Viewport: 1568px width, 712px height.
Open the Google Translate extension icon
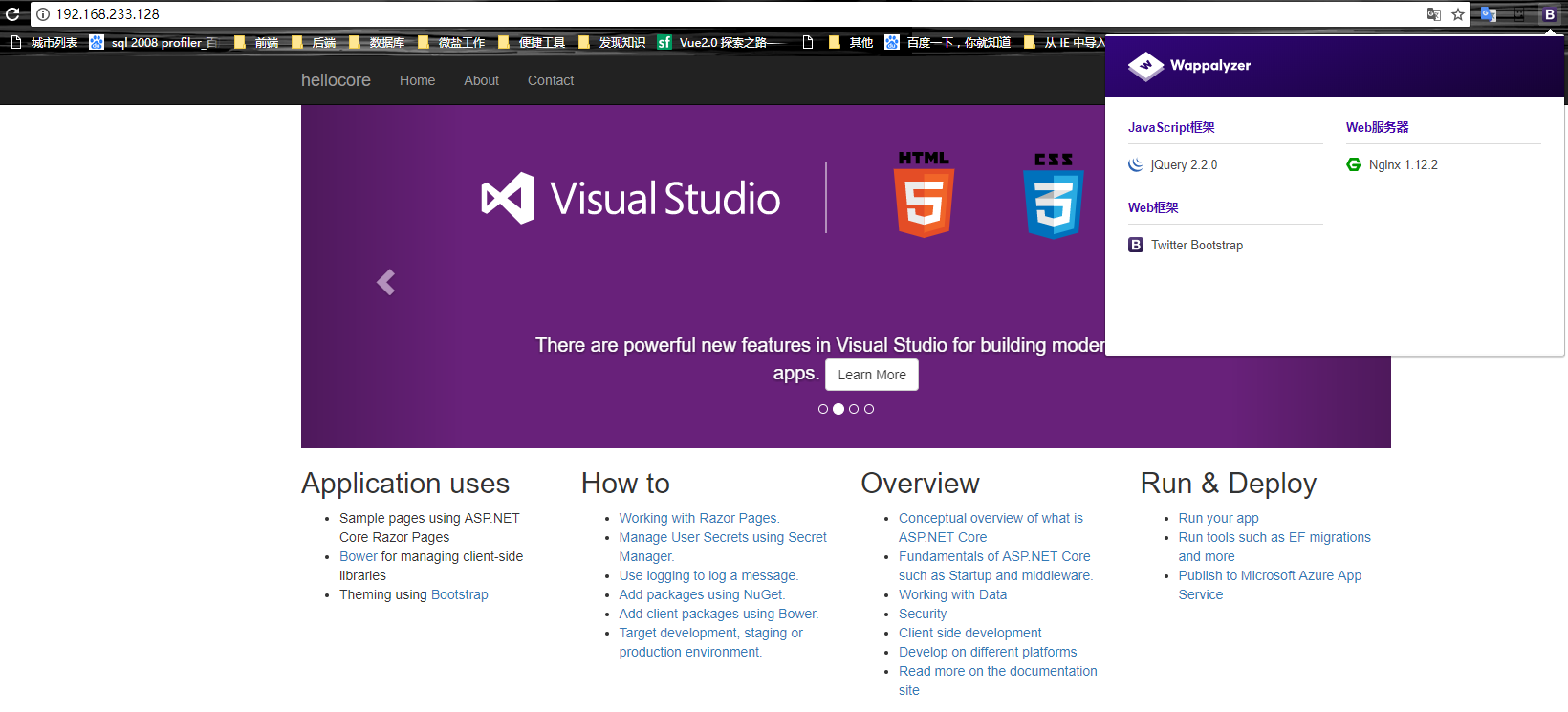(1489, 14)
